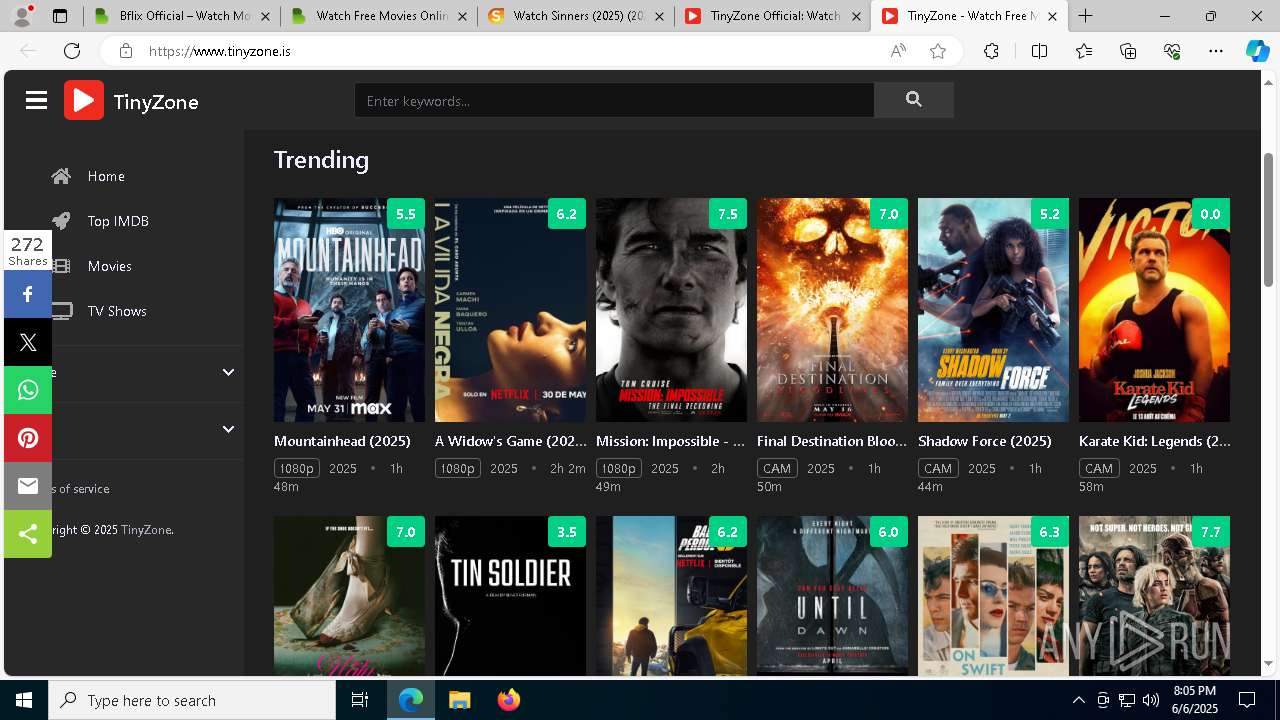Open Copilot sidebar
Screen dimensions: 1280x720
coord(1257,51)
